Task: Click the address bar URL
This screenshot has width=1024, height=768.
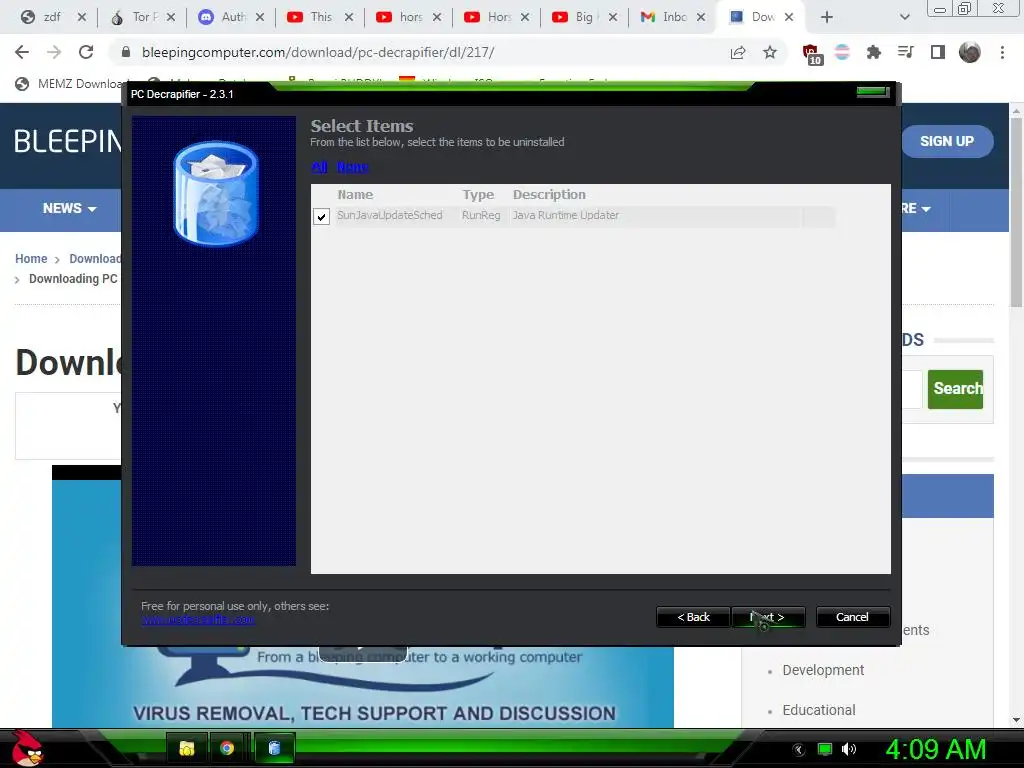Action: click(318, 52)
